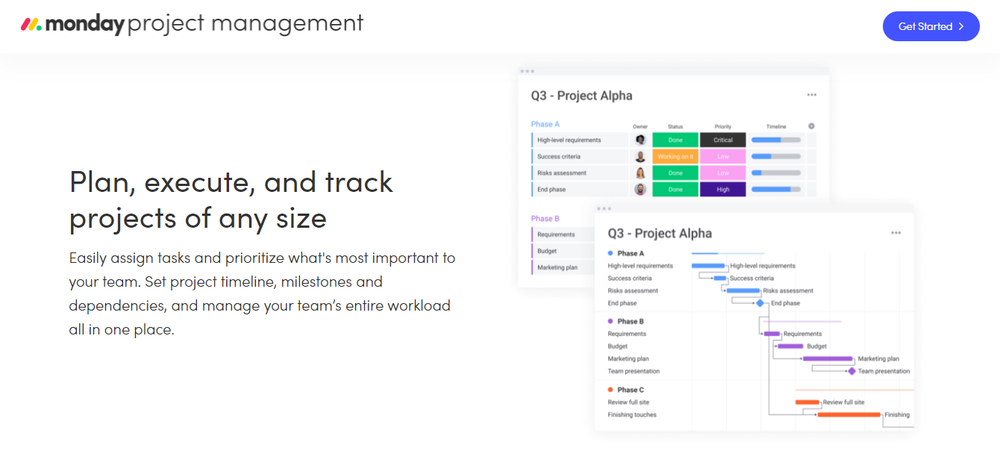Viewport: 1000px width, 466px height.
Task: Select Budget item under Phase B table
Action: tap(562, 251)
